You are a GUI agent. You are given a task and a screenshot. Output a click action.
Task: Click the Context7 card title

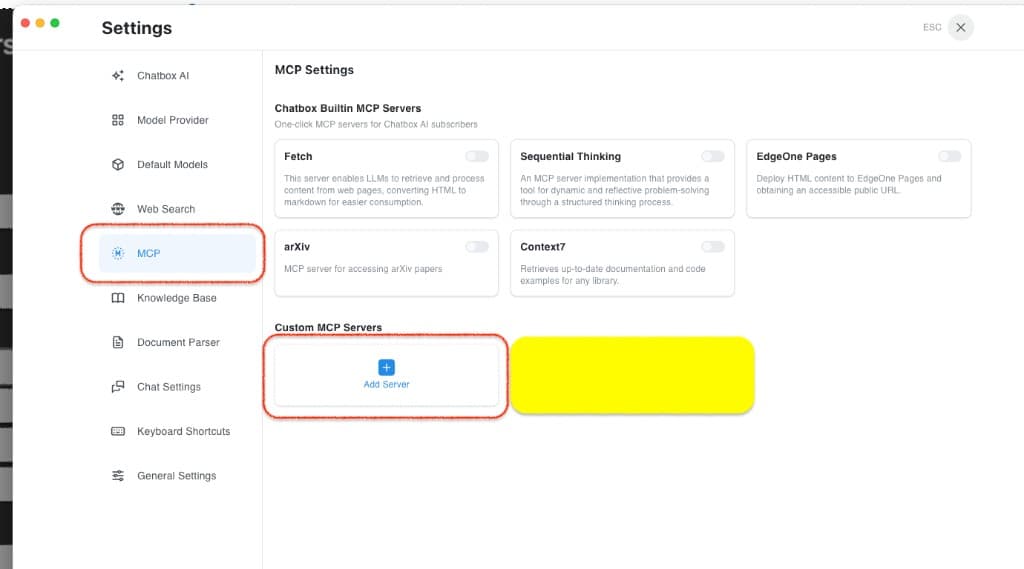click(x=543, y=247)
